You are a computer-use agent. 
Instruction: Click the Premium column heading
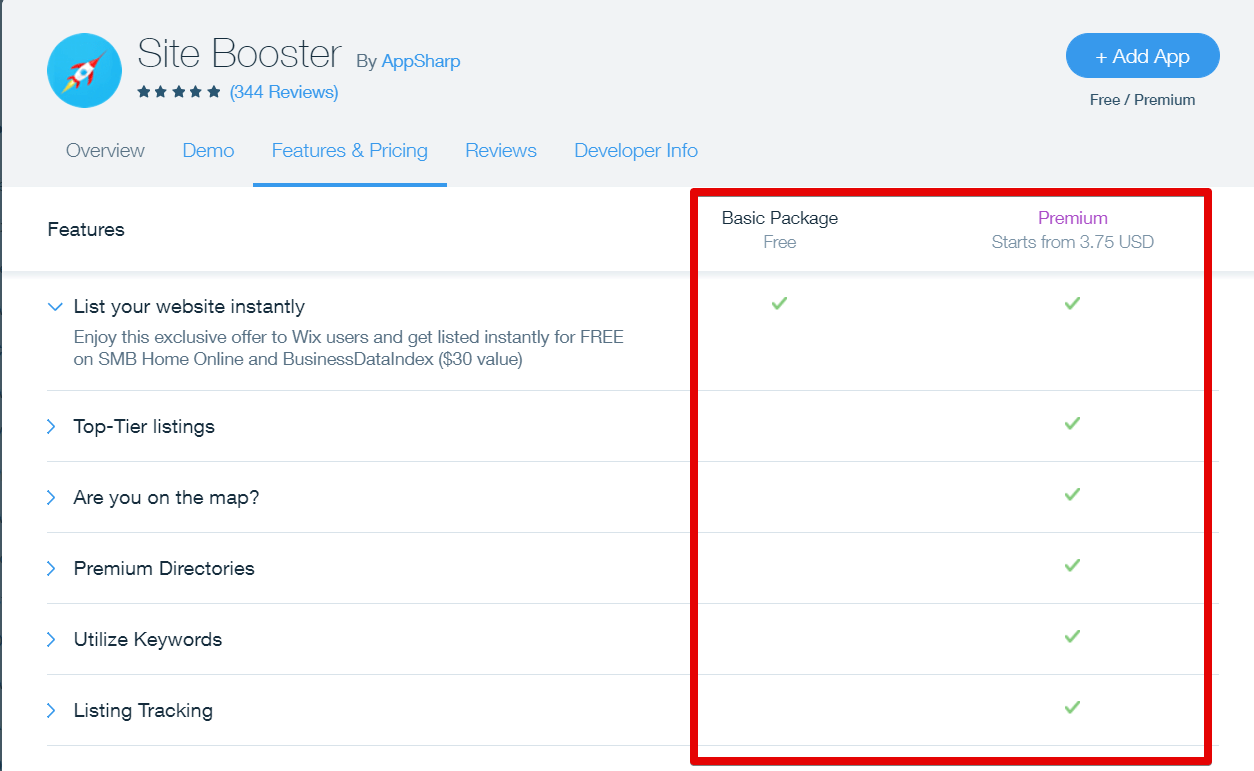tap(1073, 218)
